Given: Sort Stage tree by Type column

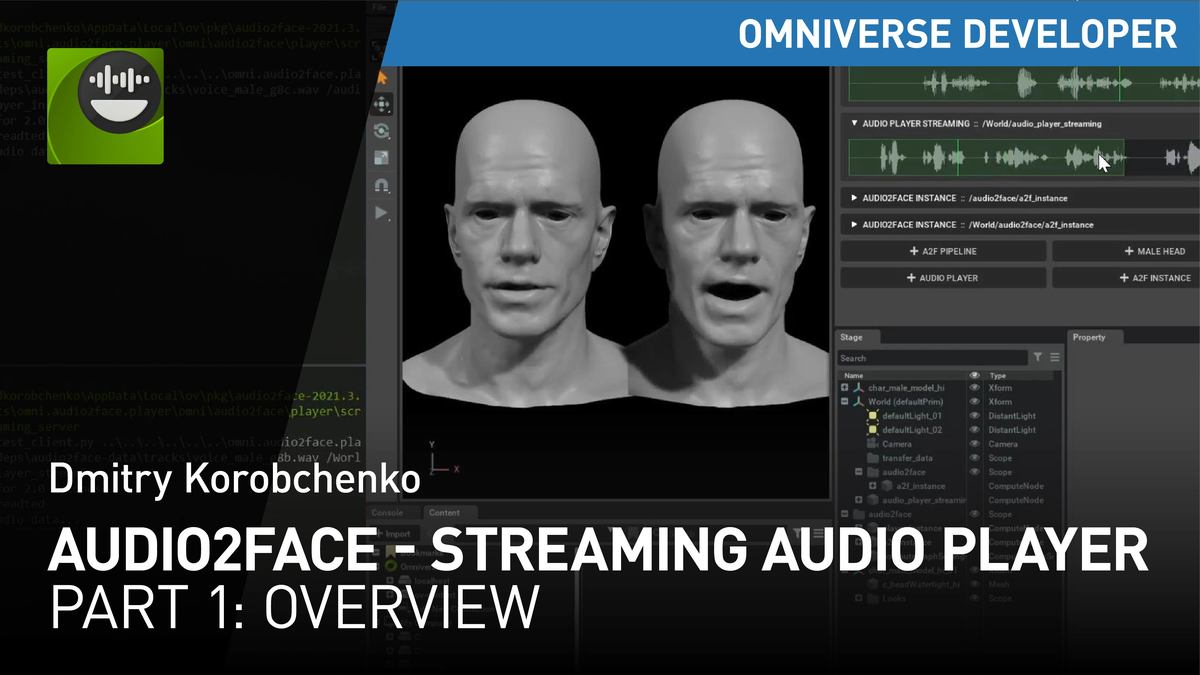Looking at the screenshot, I should [998, 375].
